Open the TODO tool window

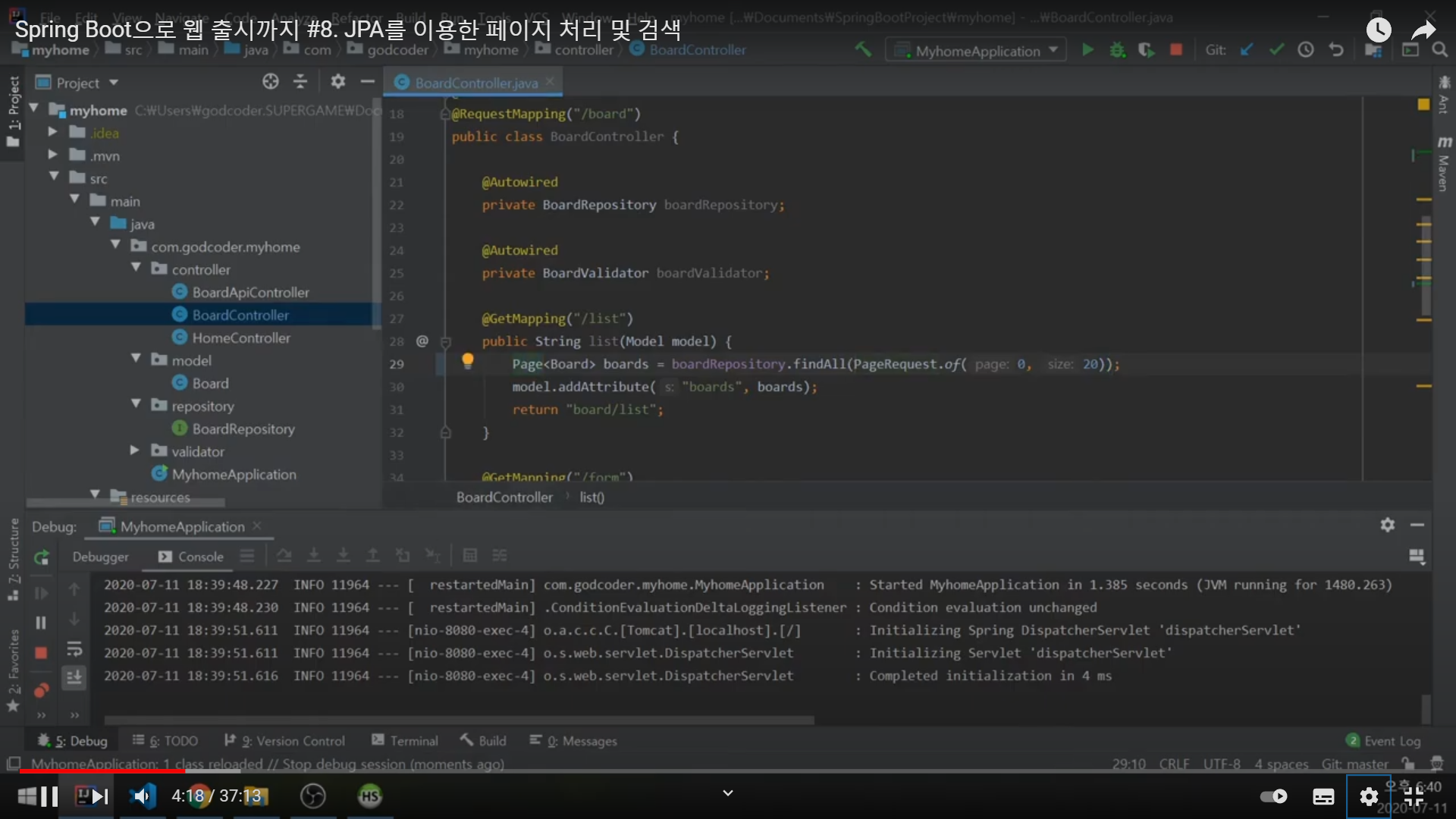(165, 741)
